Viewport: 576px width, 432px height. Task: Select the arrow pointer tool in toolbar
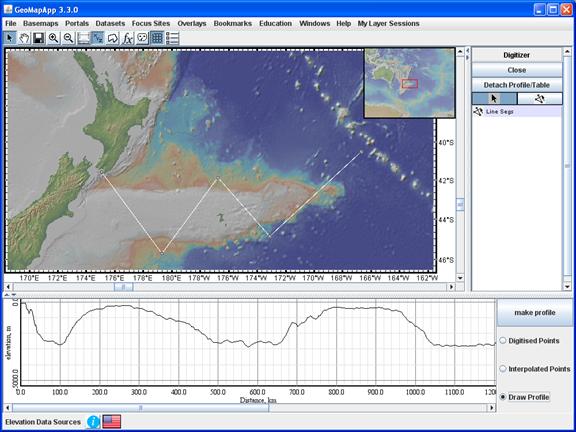(x=10, y=38)
